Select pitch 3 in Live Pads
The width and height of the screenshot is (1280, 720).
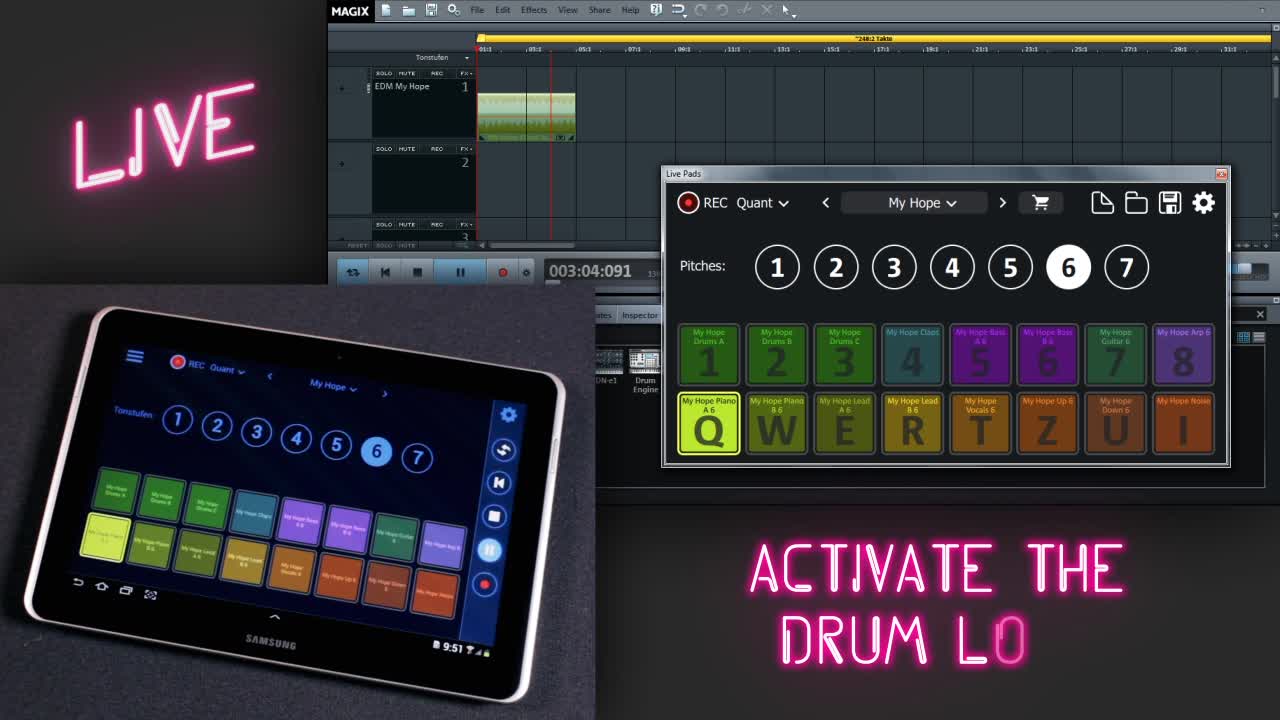tap(894, 267)
